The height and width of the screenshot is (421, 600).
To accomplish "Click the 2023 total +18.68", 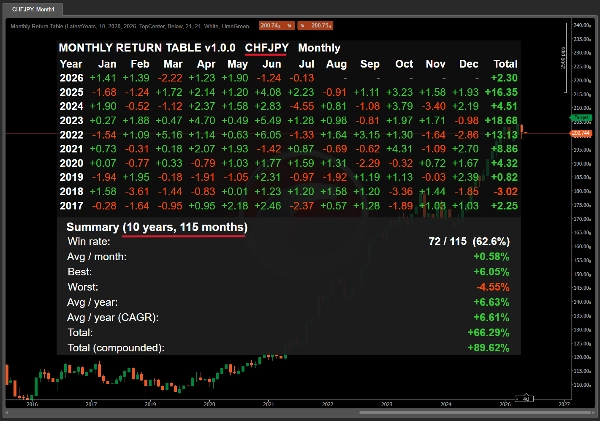I will 501,121.
